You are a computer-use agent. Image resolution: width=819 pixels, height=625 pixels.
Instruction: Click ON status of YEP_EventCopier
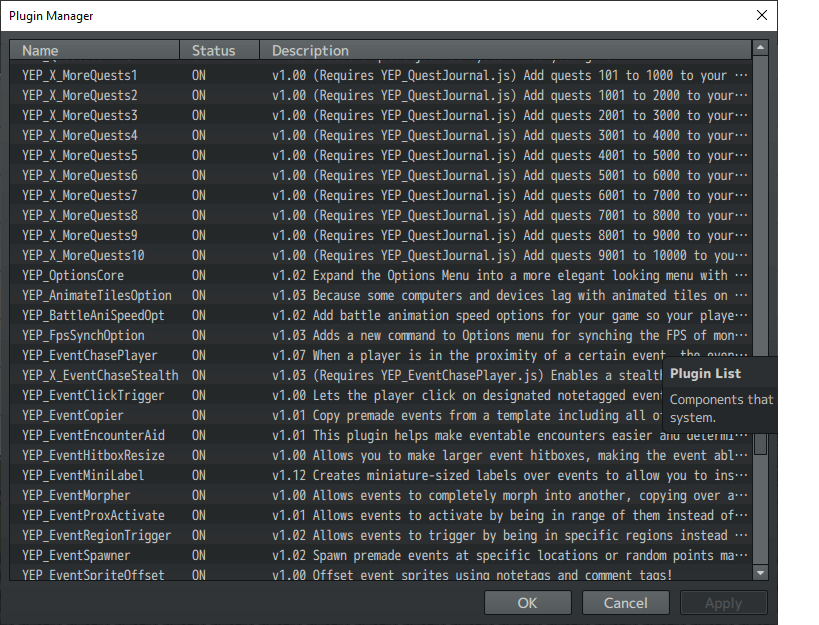click(x=198, y=415)
